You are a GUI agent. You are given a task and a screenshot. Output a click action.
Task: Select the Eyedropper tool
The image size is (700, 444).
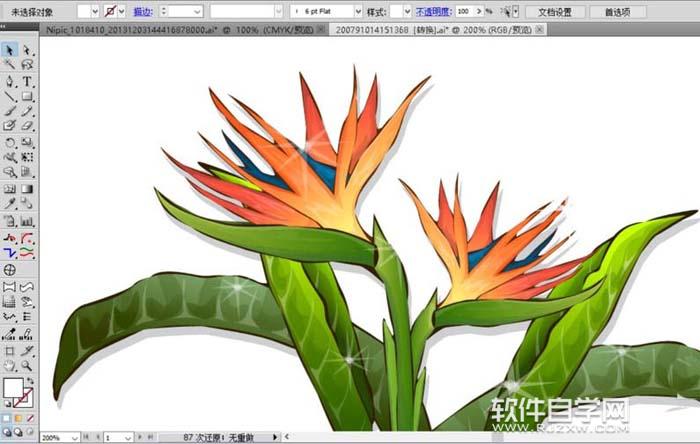point(9,203)
